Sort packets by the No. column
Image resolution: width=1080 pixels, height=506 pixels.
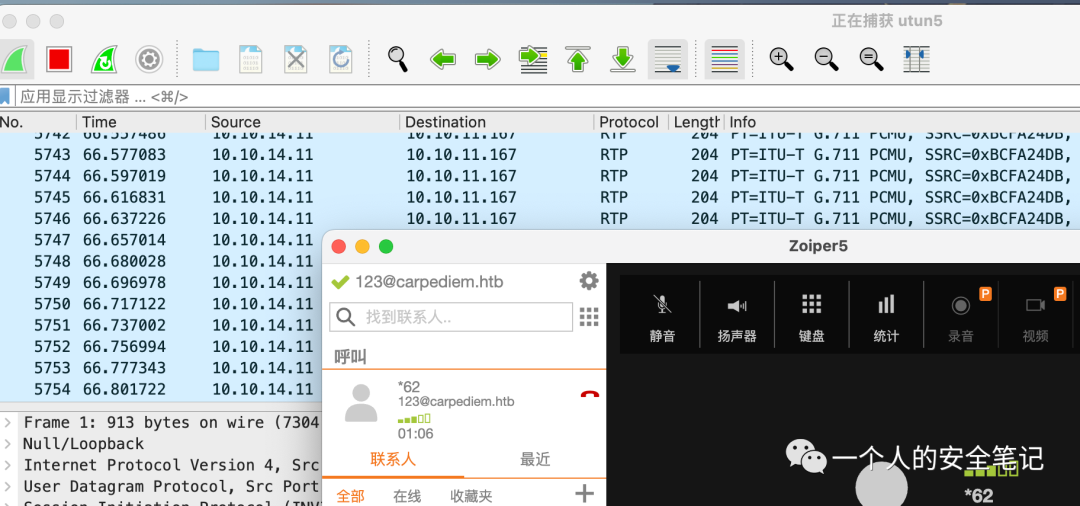[x=38, y=122]
